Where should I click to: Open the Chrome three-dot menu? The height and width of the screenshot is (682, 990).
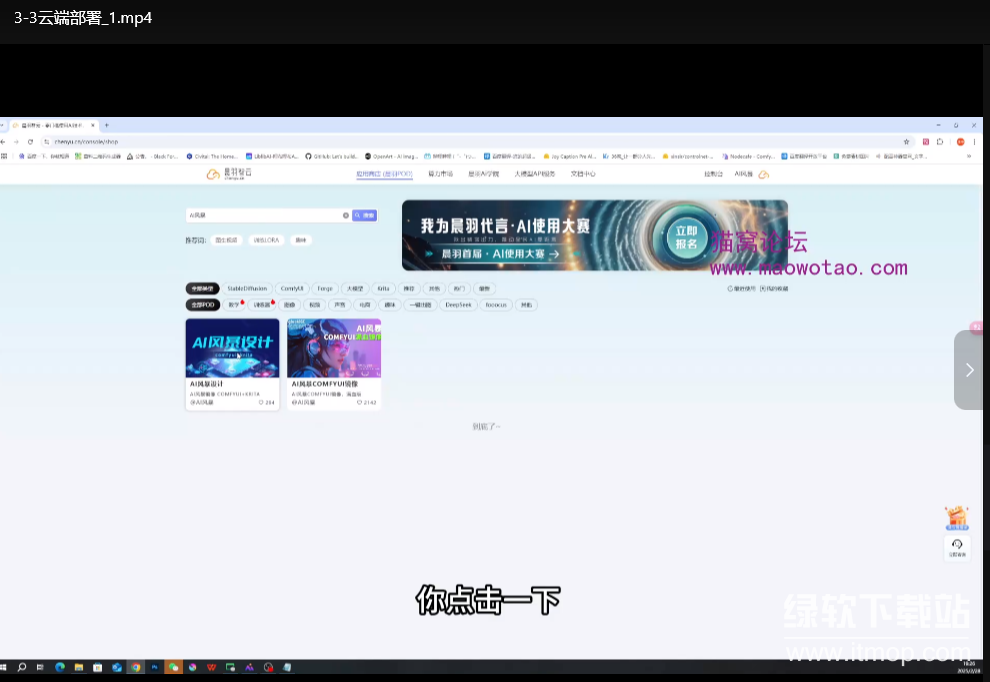click(974, 142)
